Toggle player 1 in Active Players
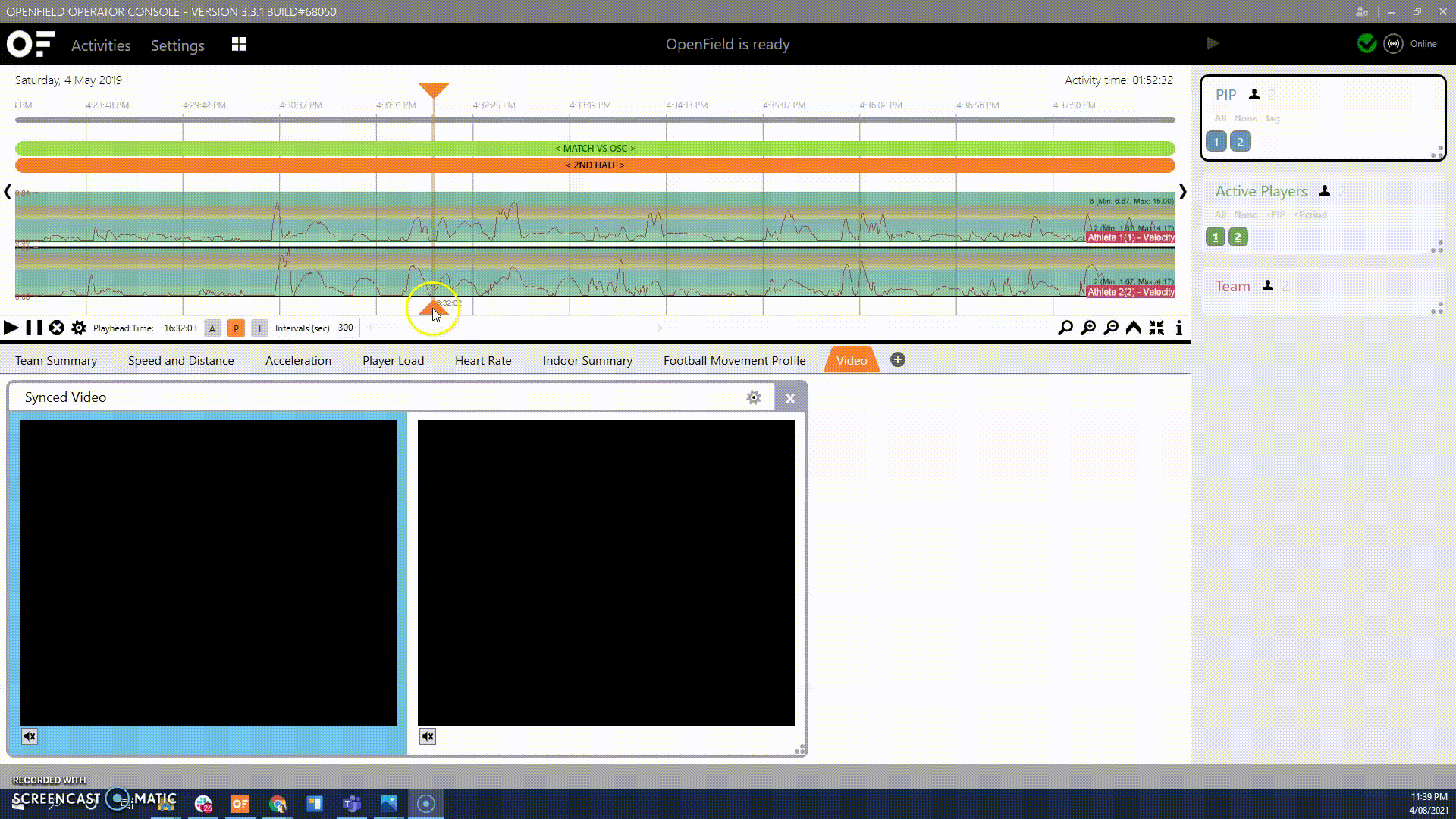The image size is (1456, 819). [x=1216, y=237]
